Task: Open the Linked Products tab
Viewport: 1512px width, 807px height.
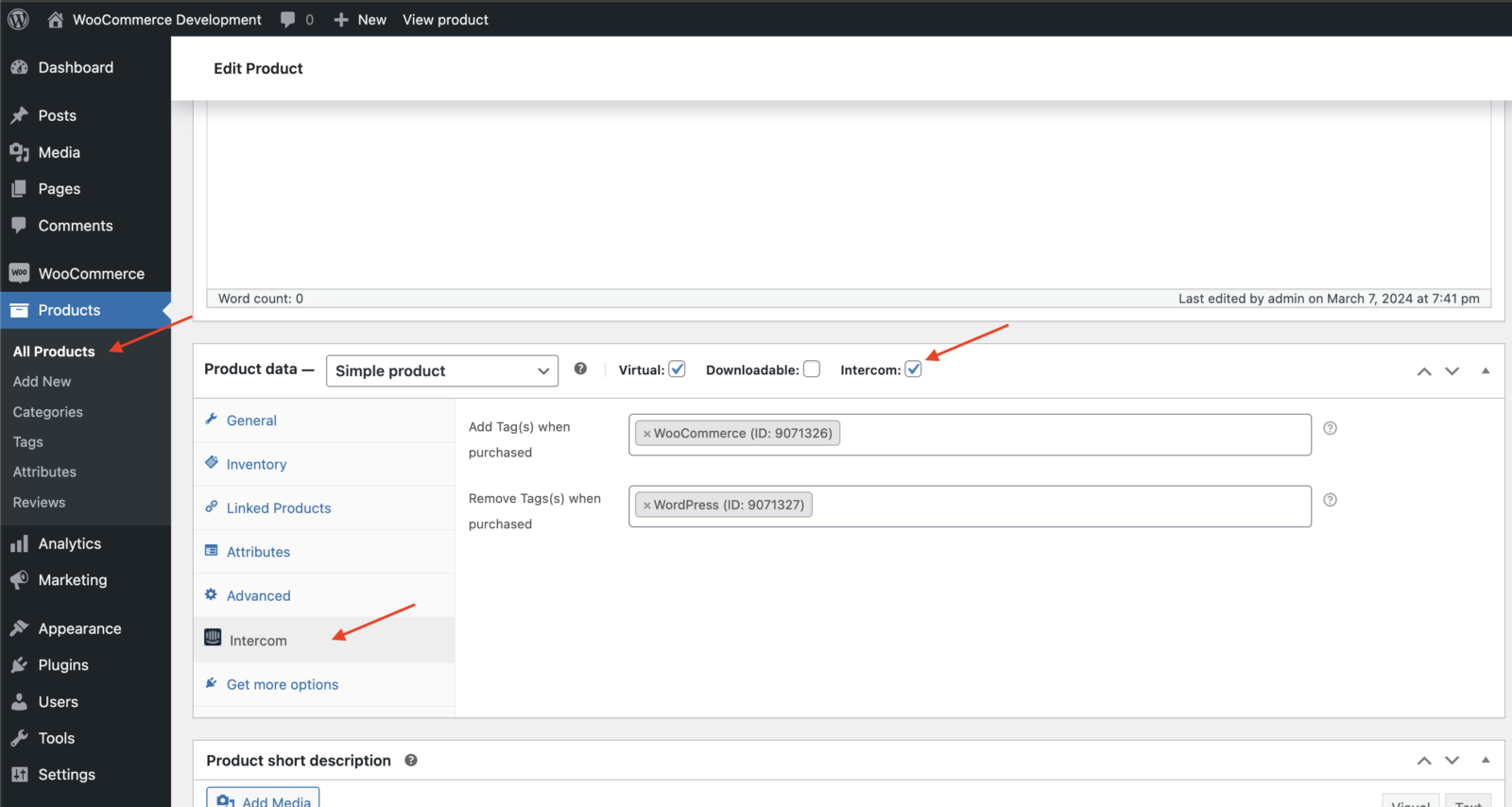Action: click(x=279, y=508)
